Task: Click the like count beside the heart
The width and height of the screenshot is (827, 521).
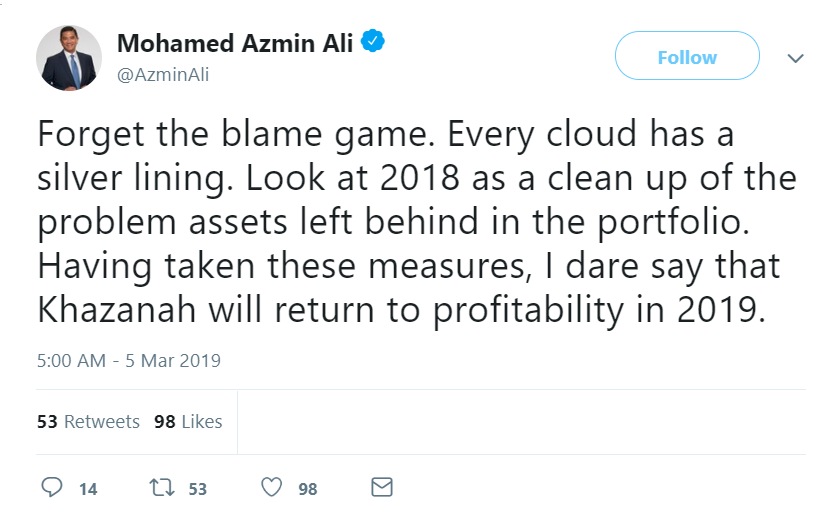Action: point(307,489)
